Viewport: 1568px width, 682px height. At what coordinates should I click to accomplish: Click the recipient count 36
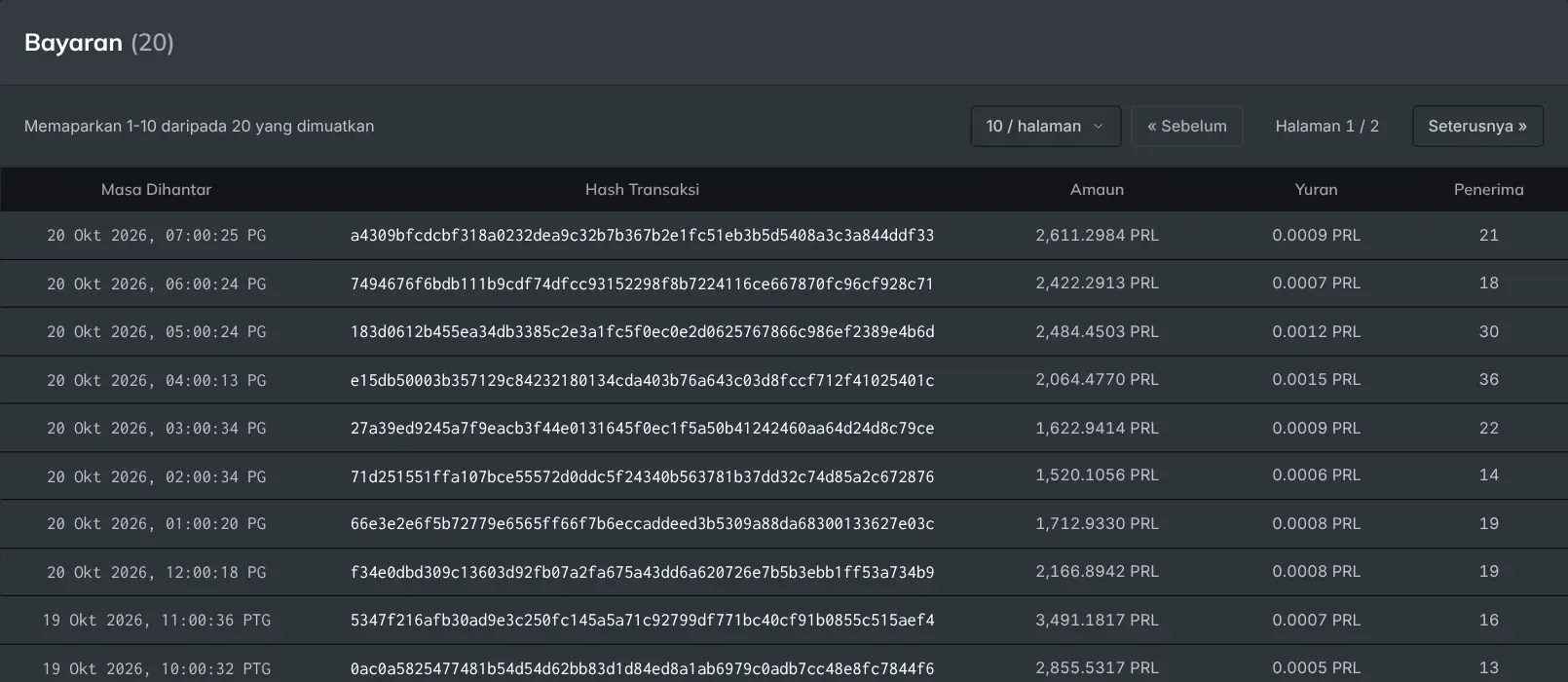pyautogui.click(x=1489, y=380)
